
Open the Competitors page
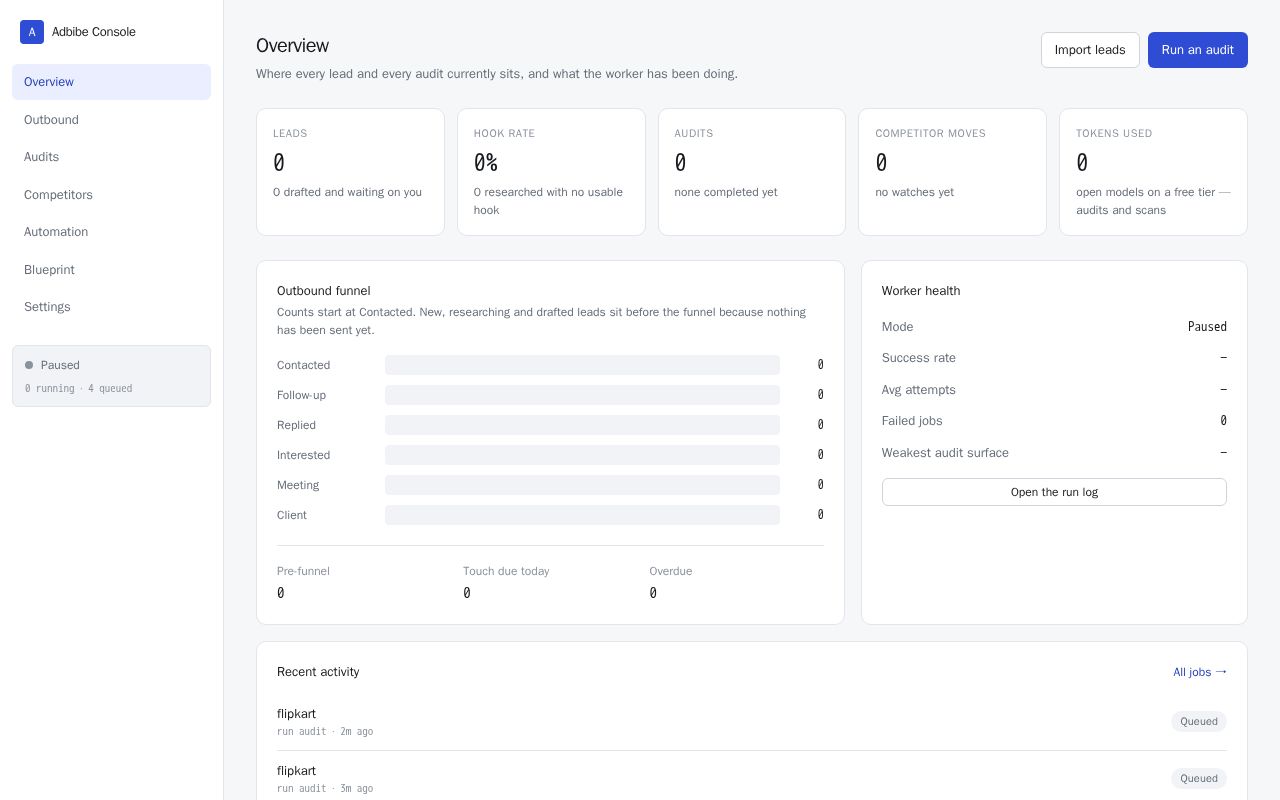111,195
